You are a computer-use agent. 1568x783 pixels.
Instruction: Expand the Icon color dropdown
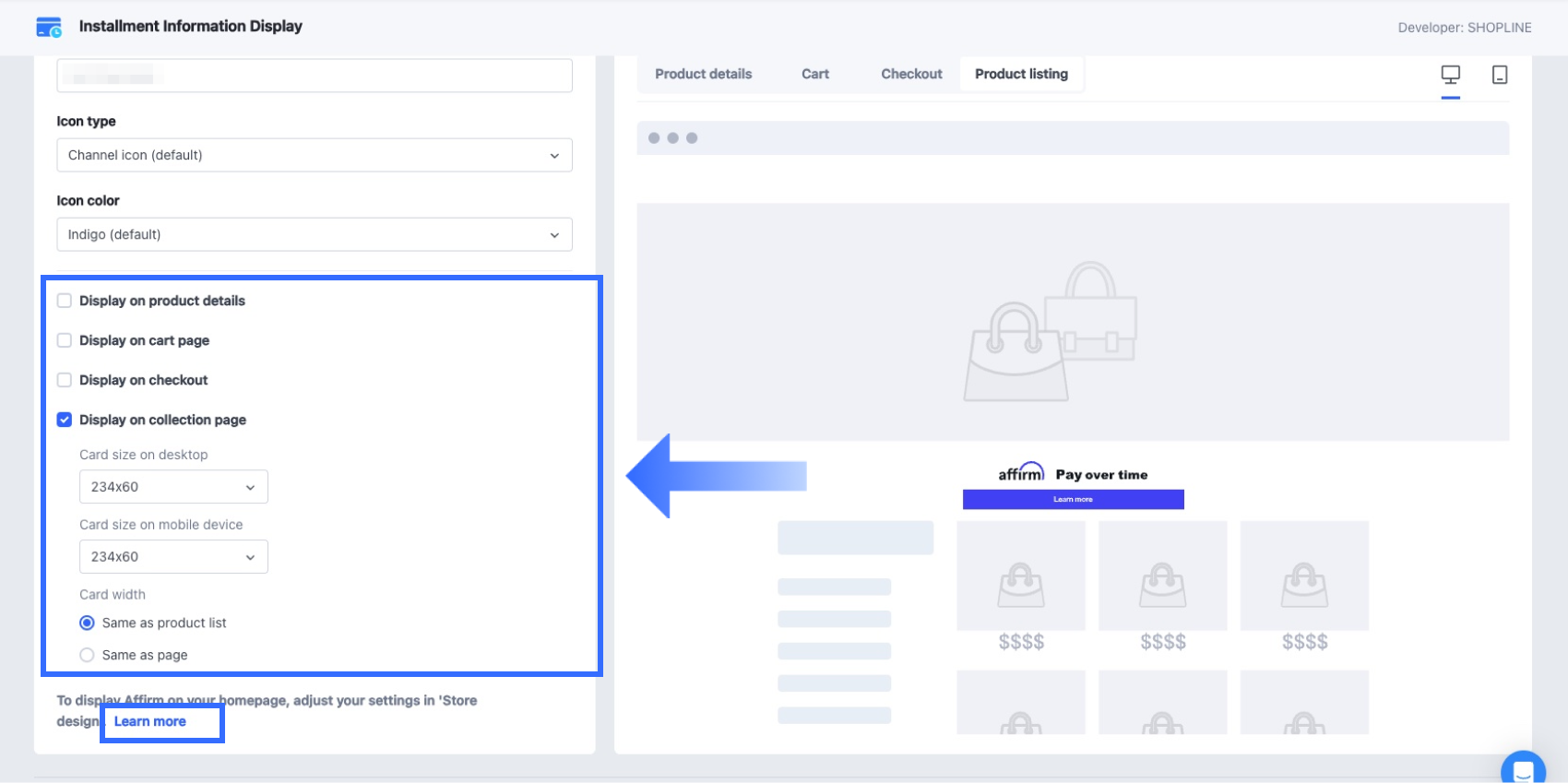point(315,234)
